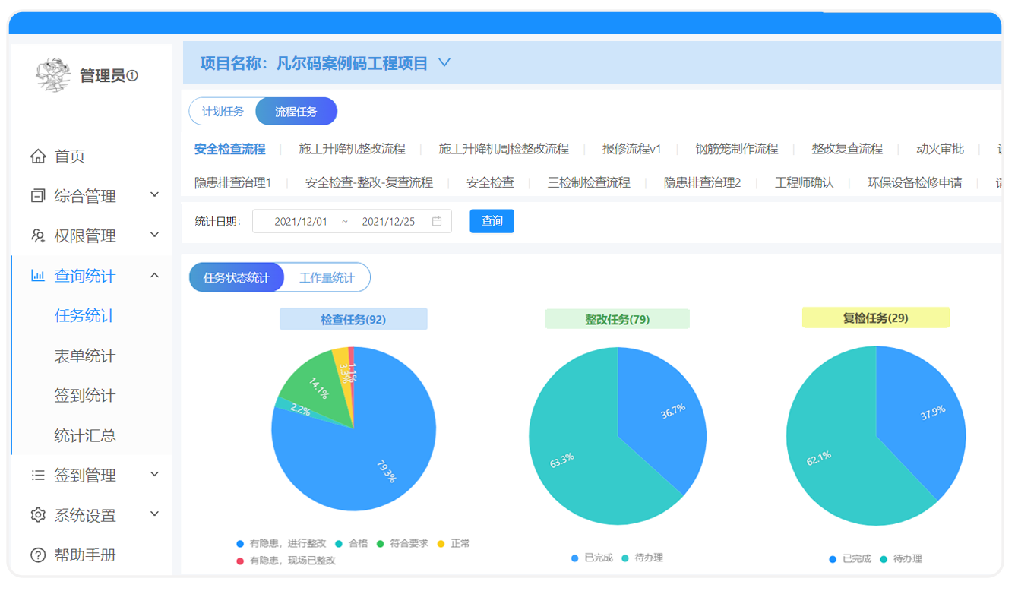Click the 查询统计 chart icon
The image size is (1018, 591).
pos(38,276)
